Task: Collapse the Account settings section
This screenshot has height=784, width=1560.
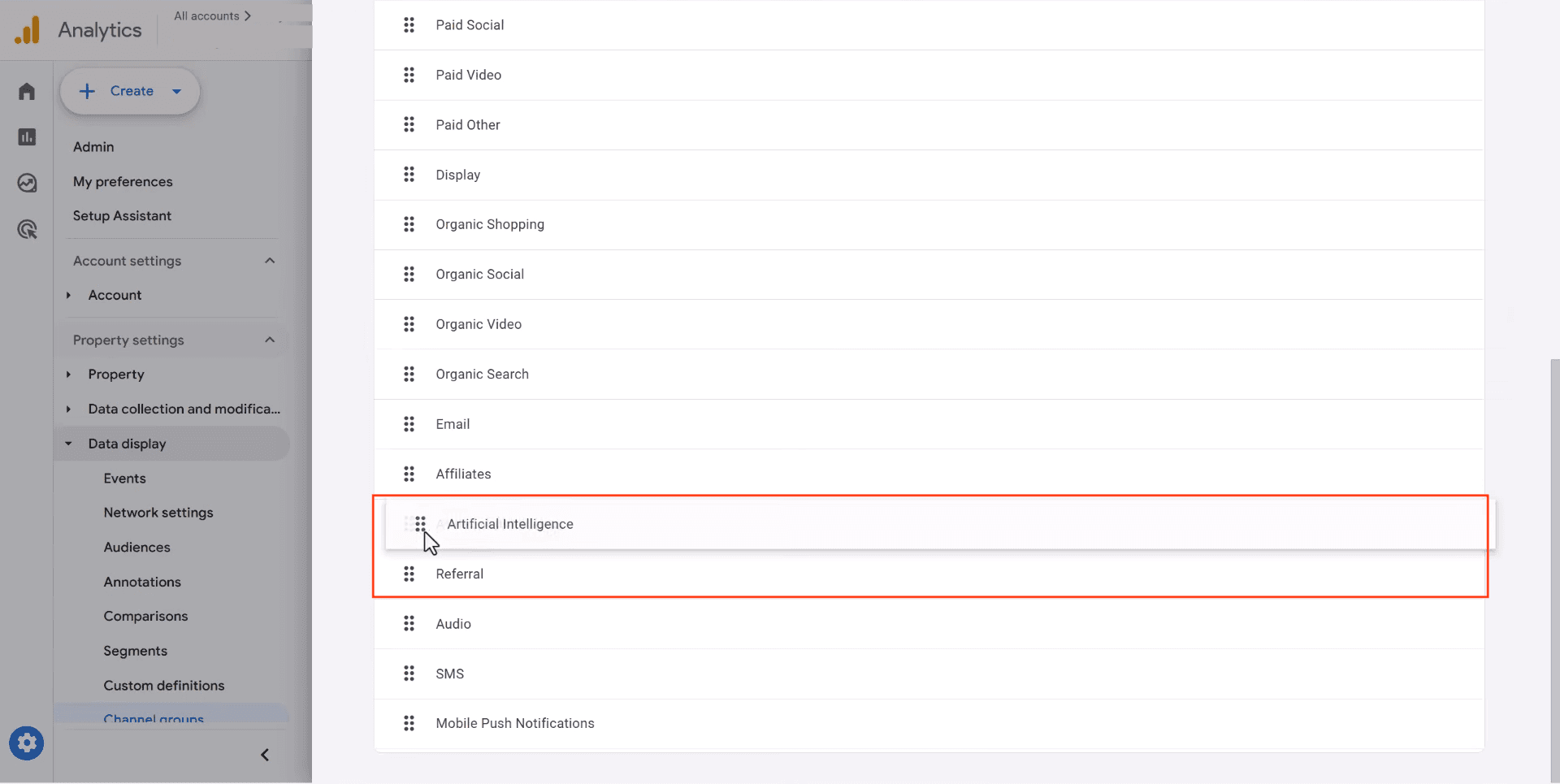Action: 269,260
